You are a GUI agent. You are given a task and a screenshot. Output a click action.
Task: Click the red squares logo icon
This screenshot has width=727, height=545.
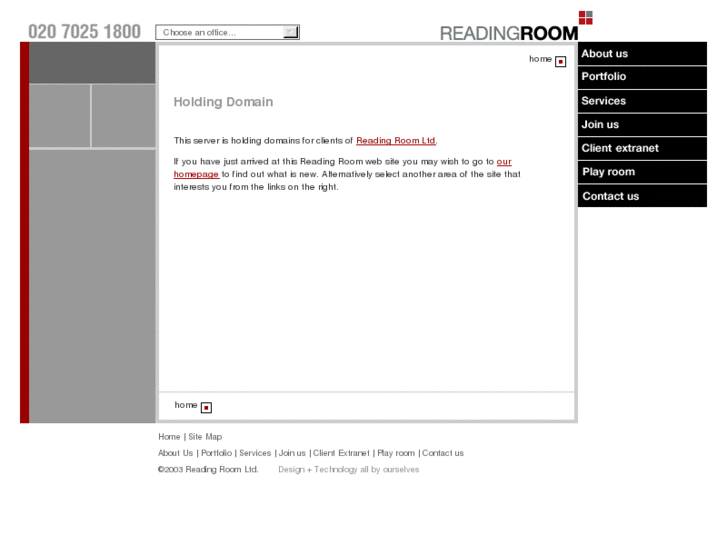pyautogui.click(x=586, y=18)
